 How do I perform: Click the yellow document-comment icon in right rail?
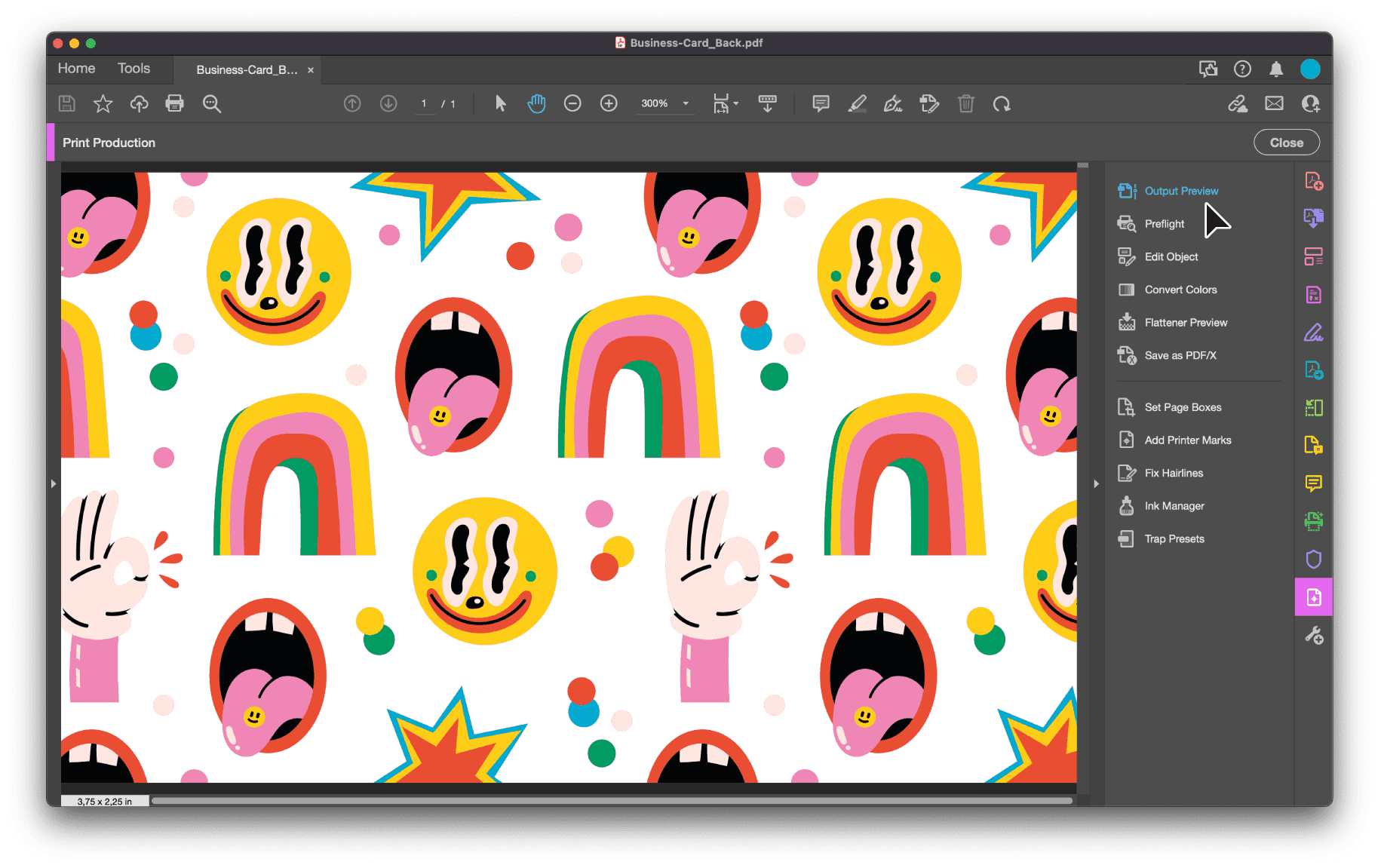pyautogui.click(x=1313, y=446)
